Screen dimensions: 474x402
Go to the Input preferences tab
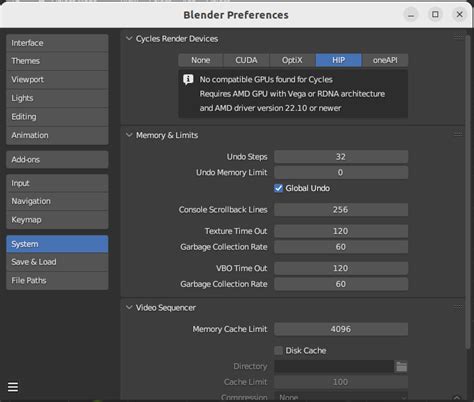pyautogui.click(x=57, y=183)
